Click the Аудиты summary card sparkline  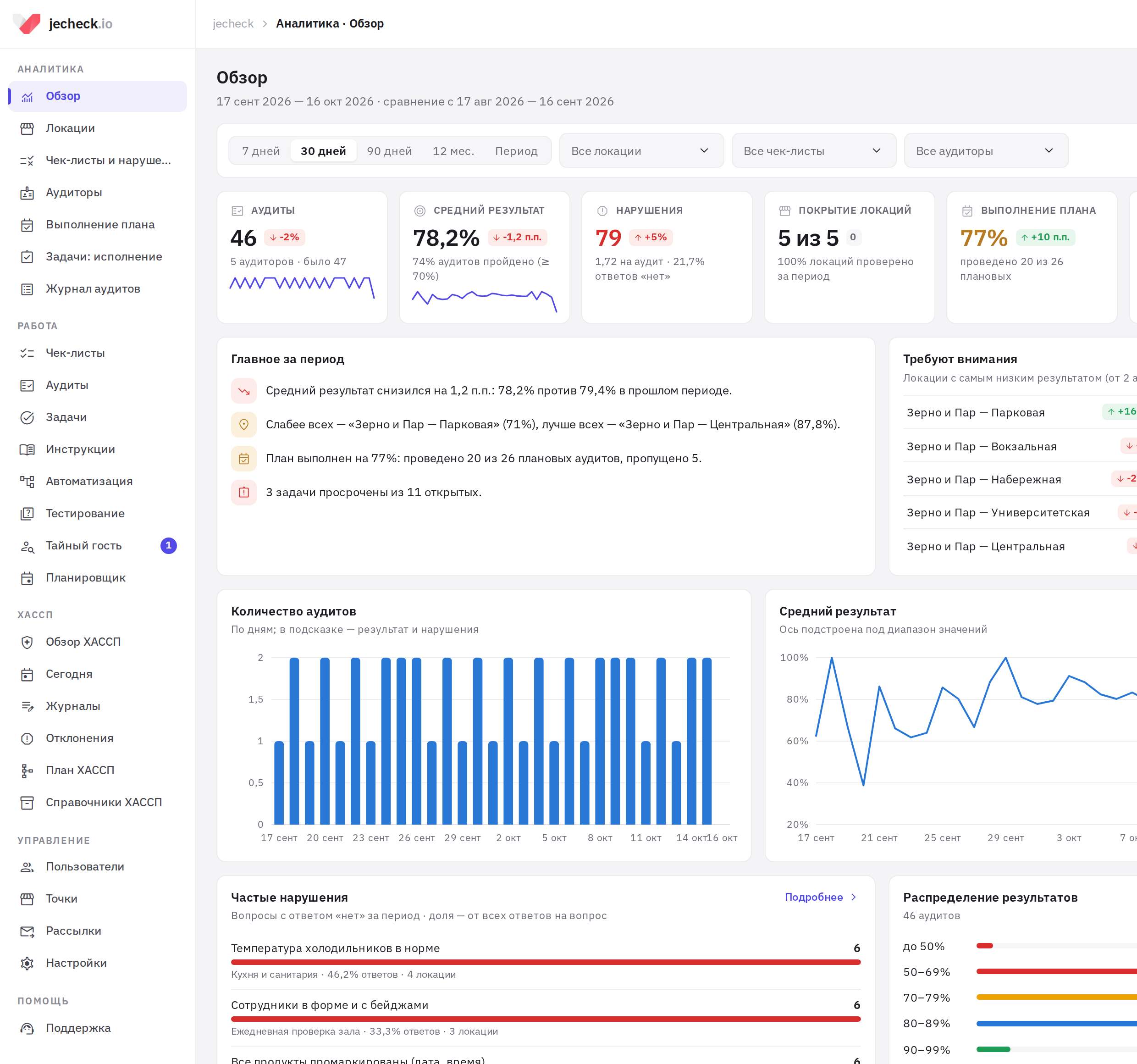tap(302, 287)
